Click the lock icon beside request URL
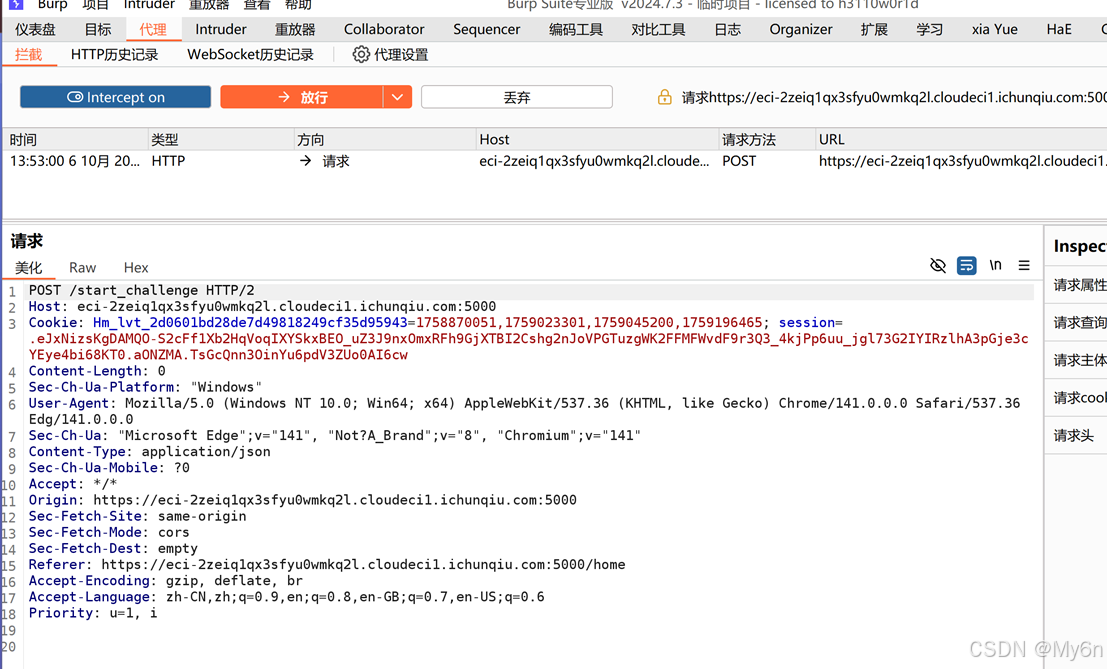Screen dimensions: 1107x669 point(664,97)
